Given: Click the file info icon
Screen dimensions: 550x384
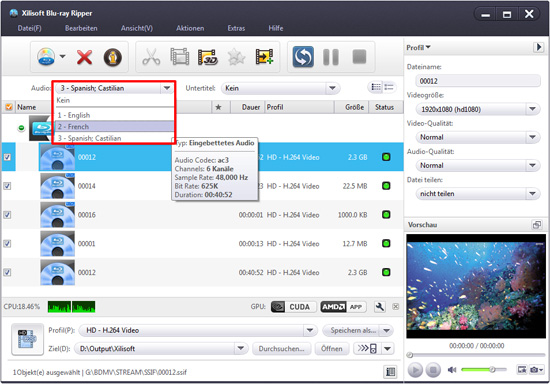Looking at the screenshot, I should (x=113, y=57).
